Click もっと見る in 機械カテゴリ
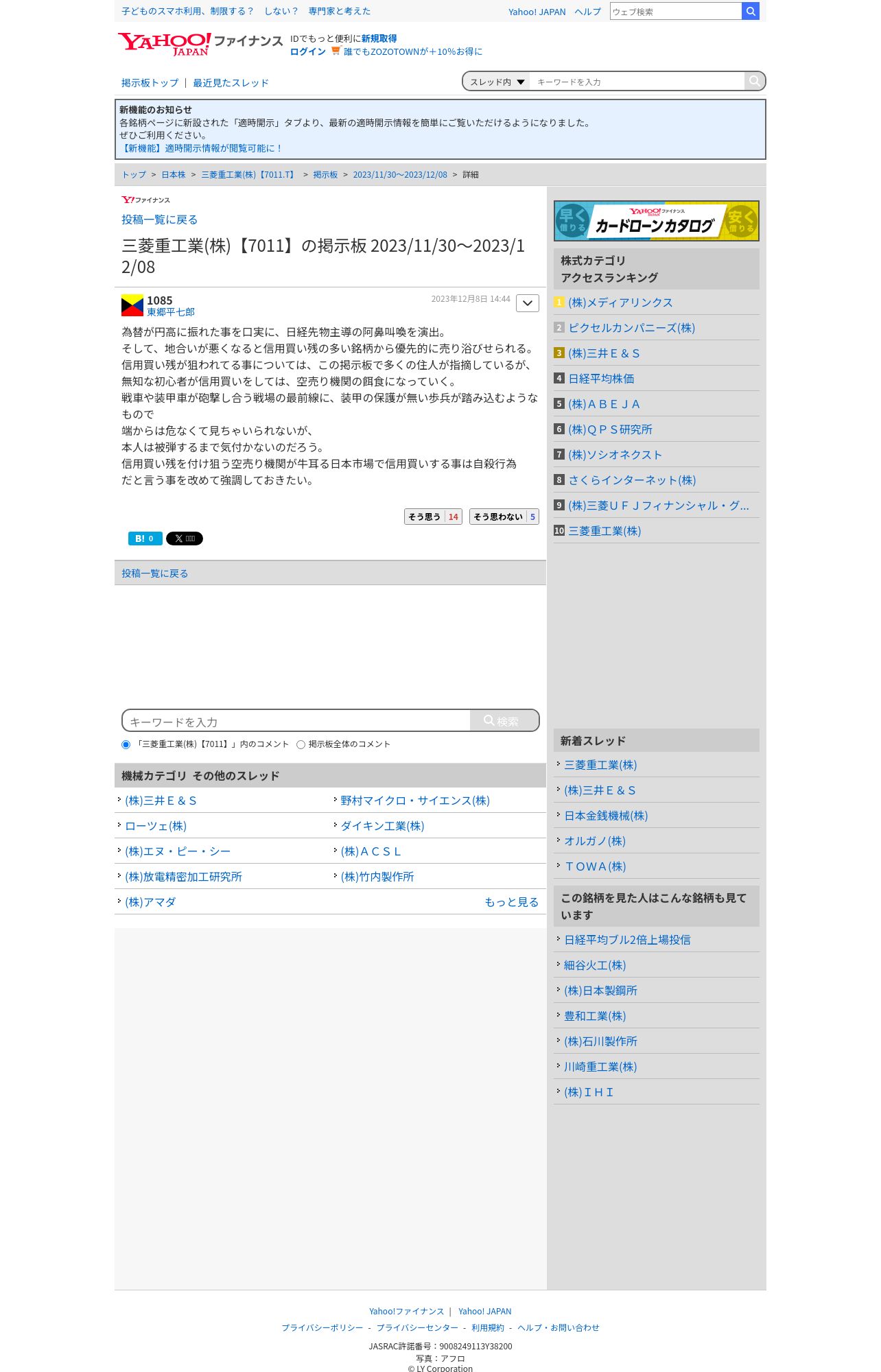The width and height of the screenshot is (881, 1372). click(x=511, y=902)
